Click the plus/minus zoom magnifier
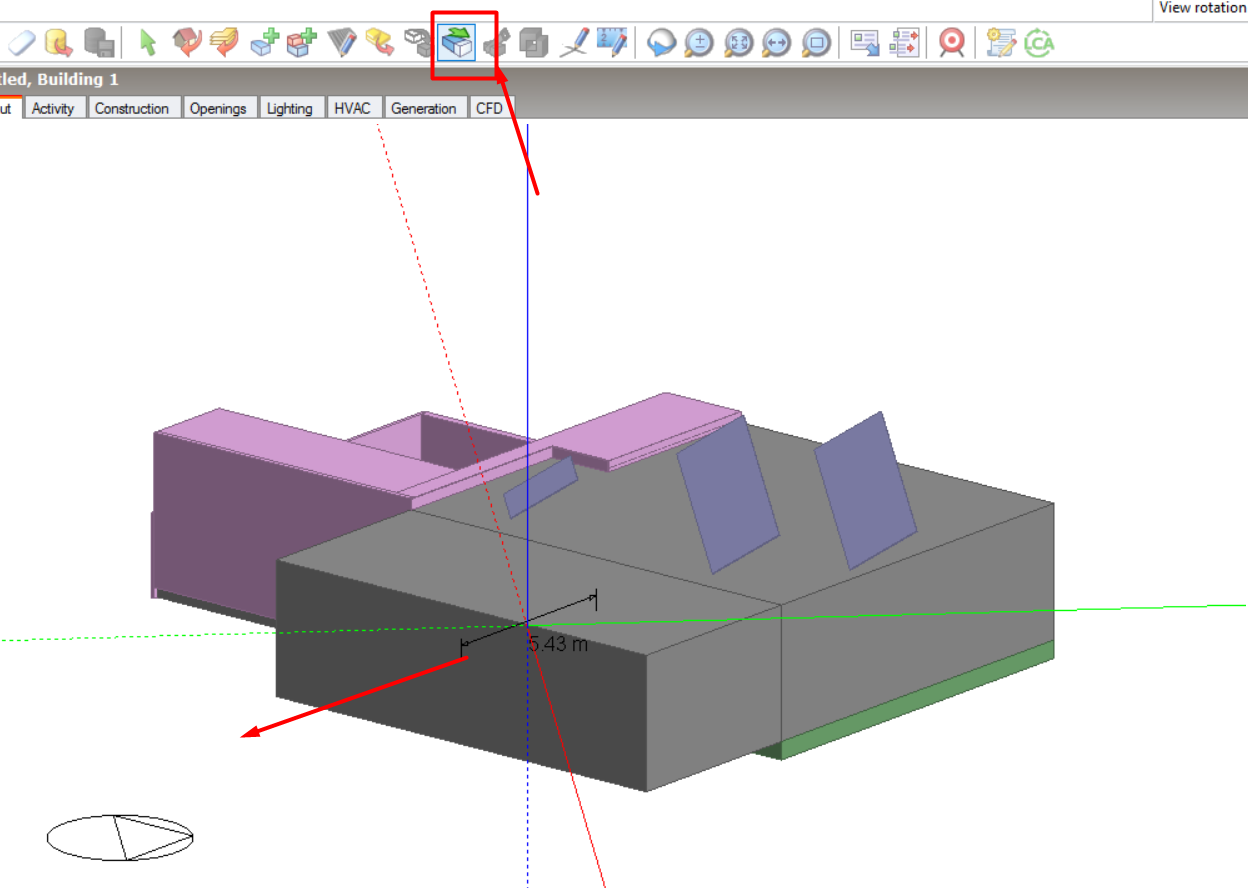Viewport: 1248px width, 888px height. click(x=700, y=43)
